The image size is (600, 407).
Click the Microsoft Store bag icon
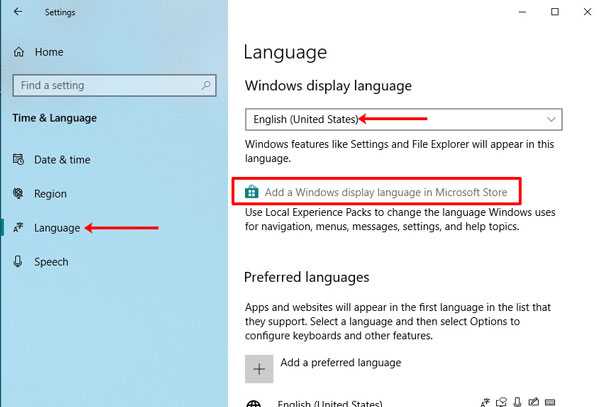[x=251, y=192]
